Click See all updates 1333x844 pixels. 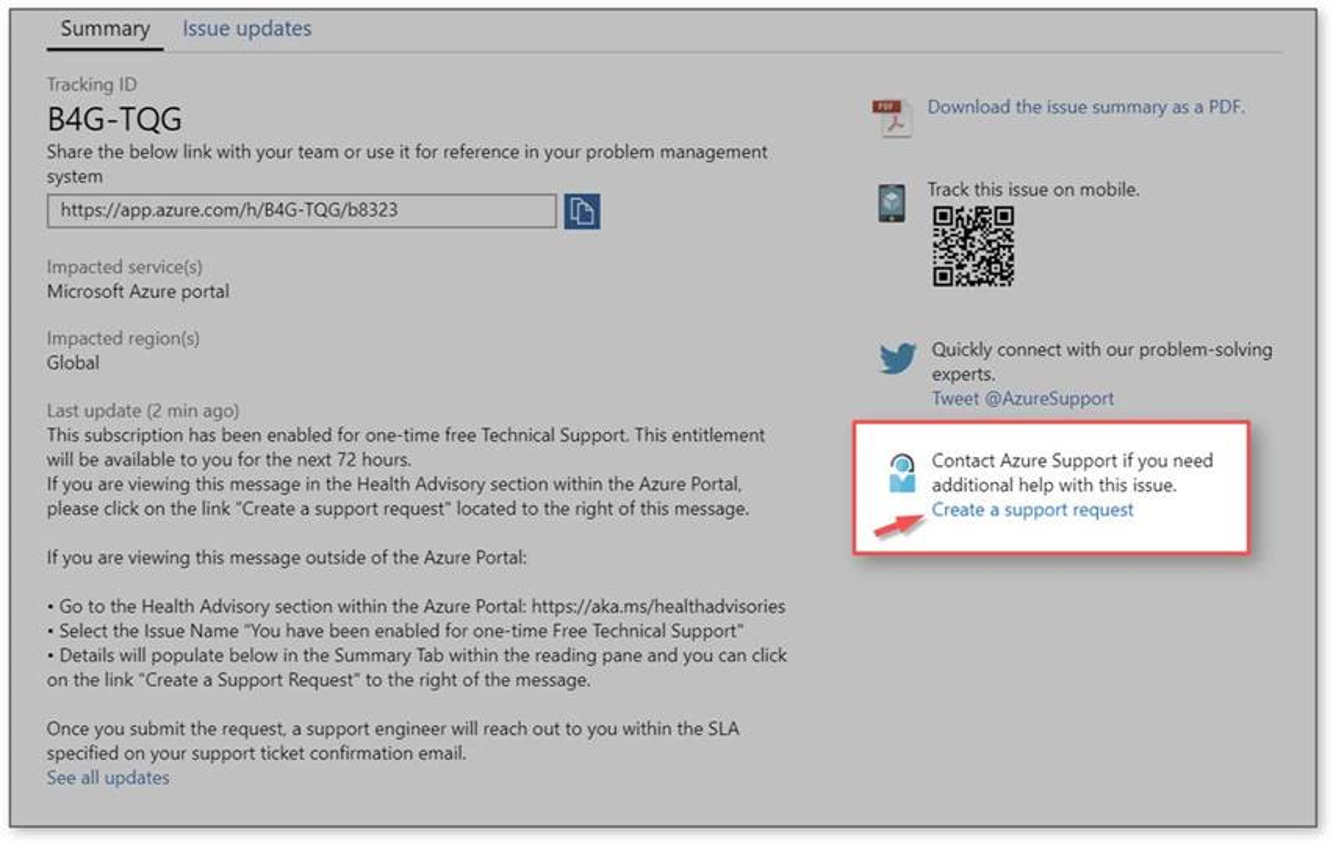tap(107, 777)
